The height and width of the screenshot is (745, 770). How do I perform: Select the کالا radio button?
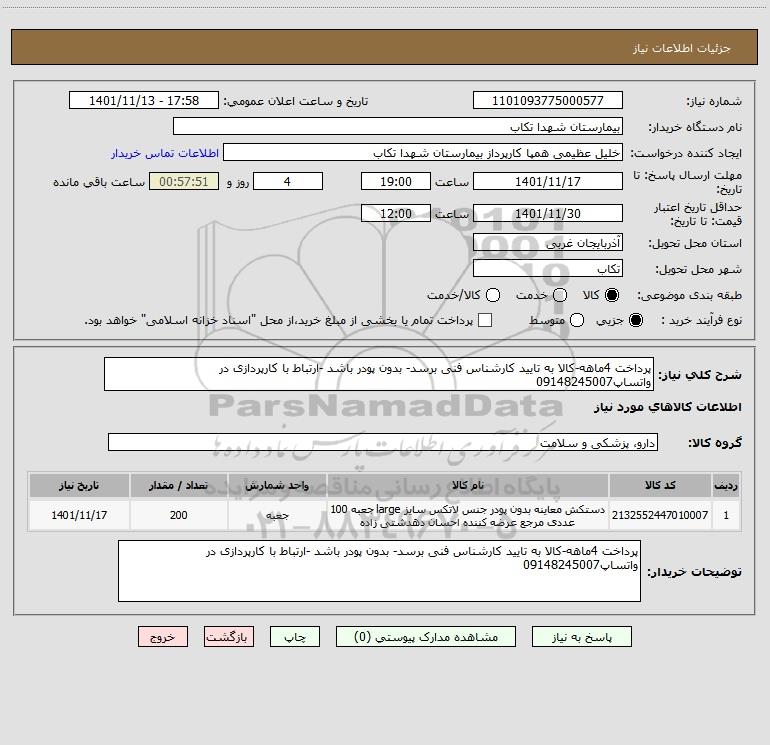pos(612,295)
